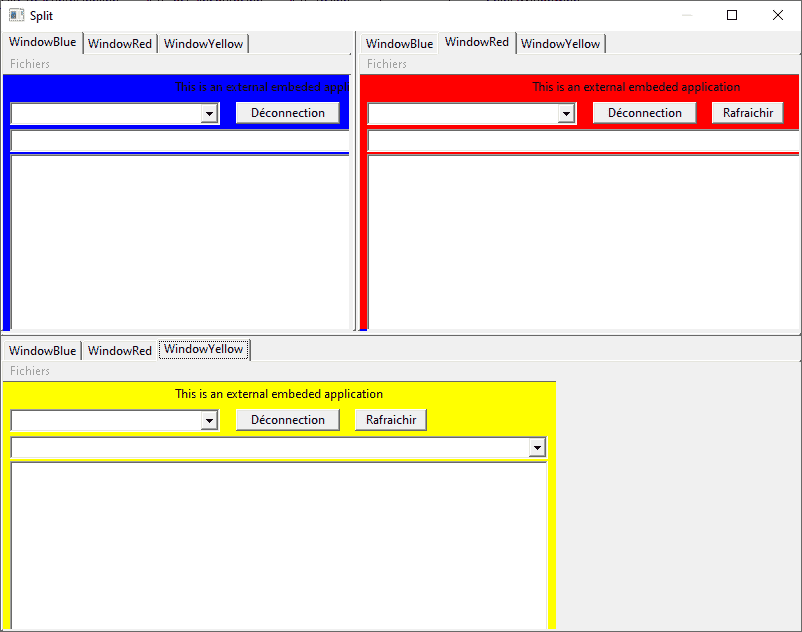Image resolution: width=802 pixels, height=632 pixels.
Task: Expand the small dropdown in blue window
Action: [x=209, y=114]
